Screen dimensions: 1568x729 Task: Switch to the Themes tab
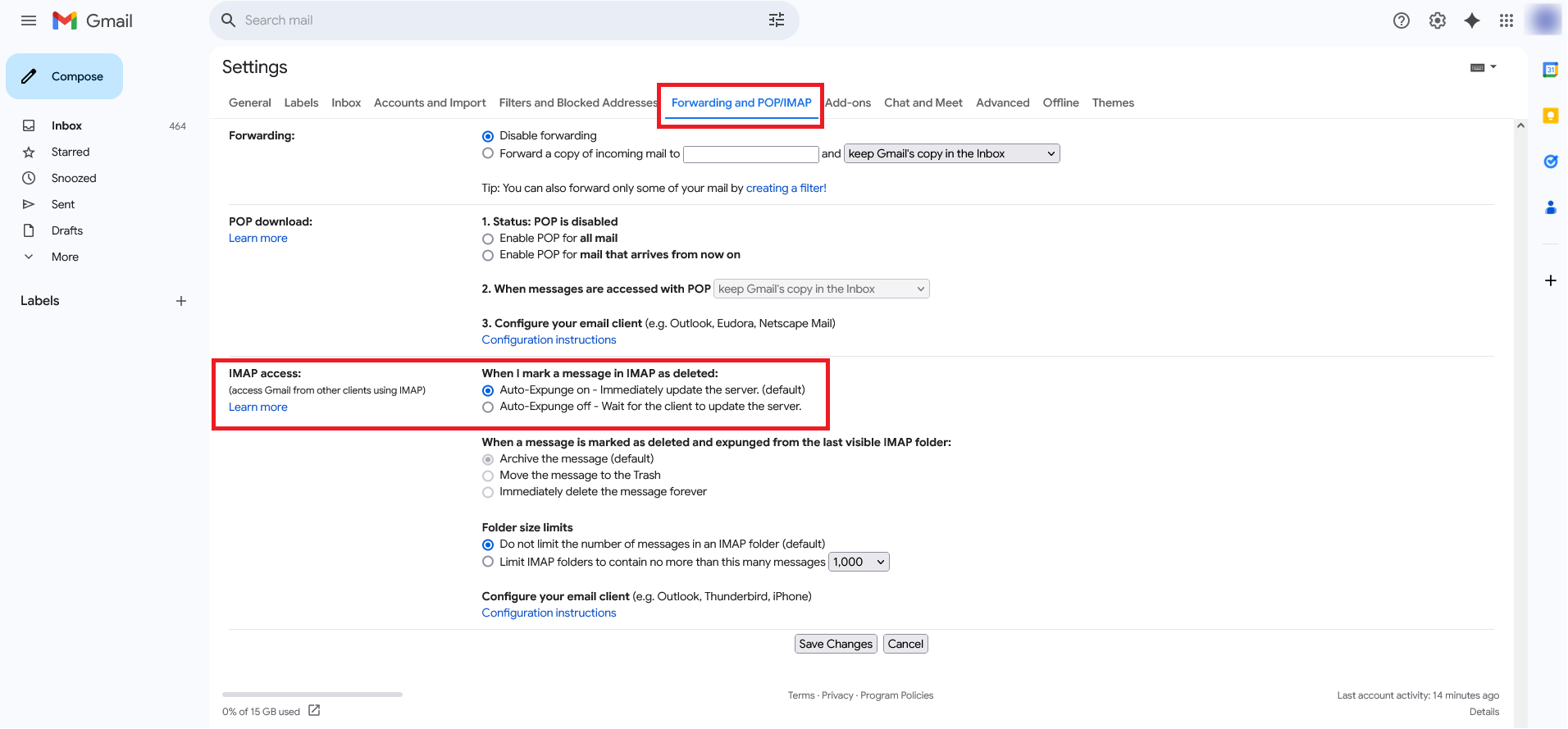click(1113, 103)
